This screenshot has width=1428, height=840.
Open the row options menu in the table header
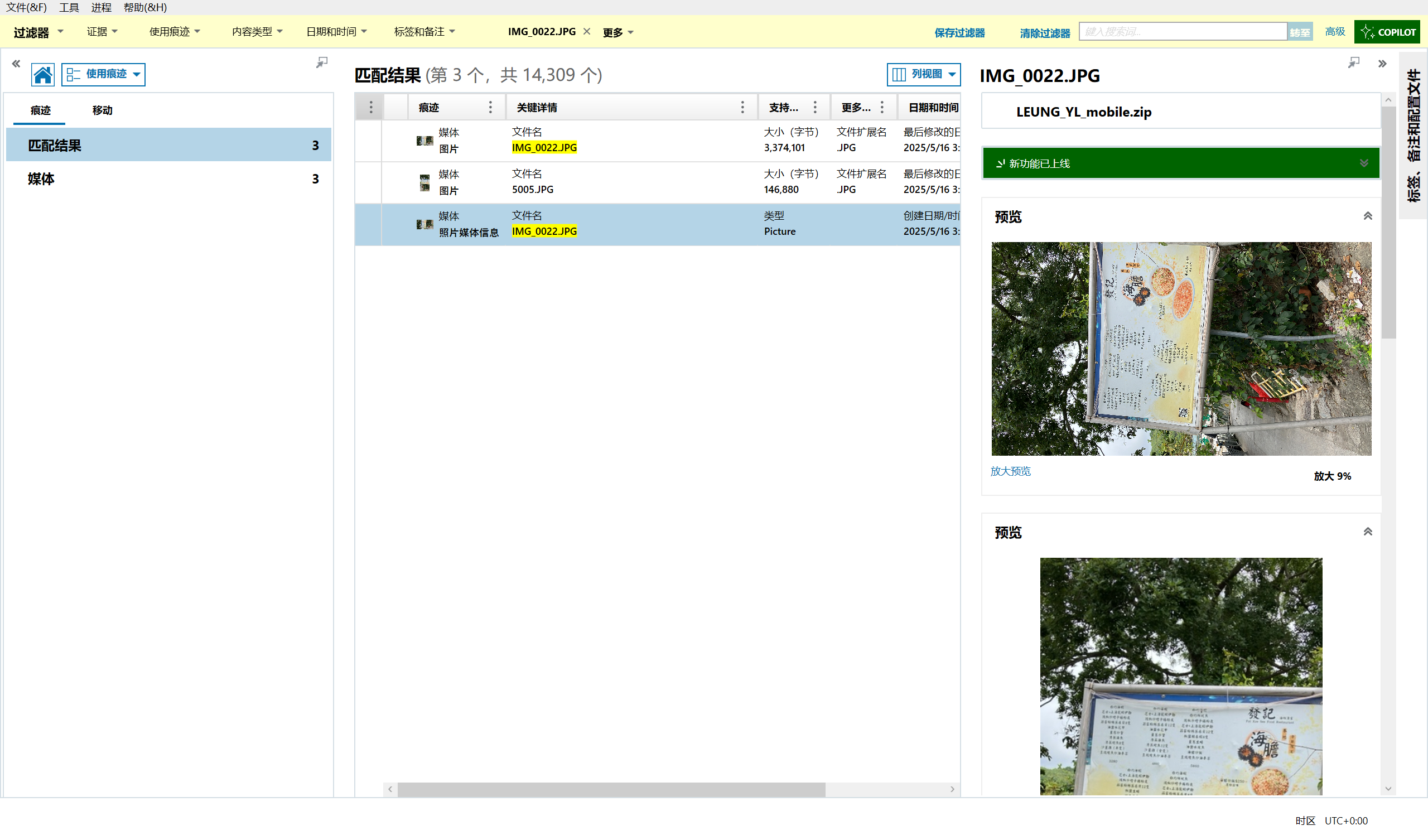pos(370,107)
